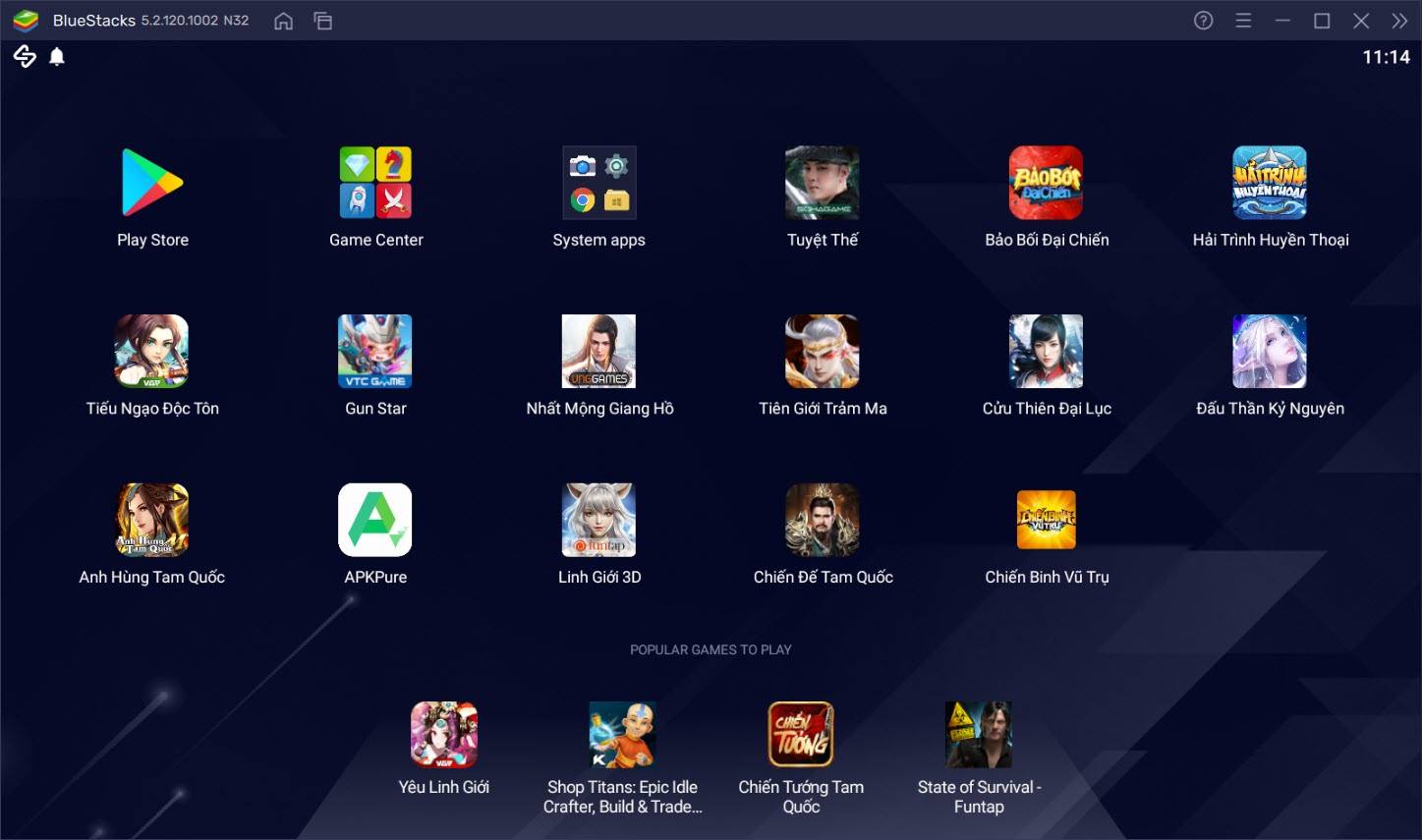Open the BlueStacks help icon

point(1203,21)
